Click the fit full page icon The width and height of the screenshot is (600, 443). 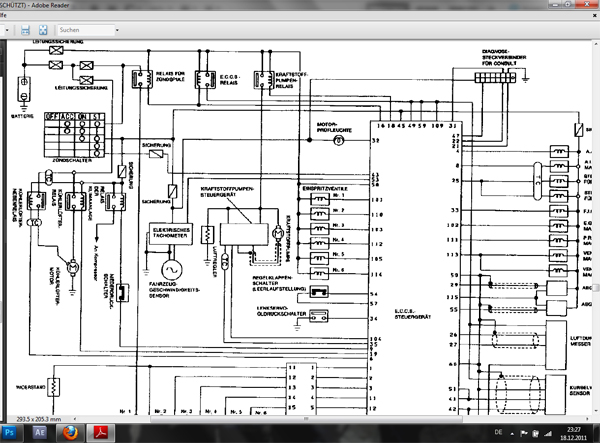pyautogui.click(x=43, y=31)
